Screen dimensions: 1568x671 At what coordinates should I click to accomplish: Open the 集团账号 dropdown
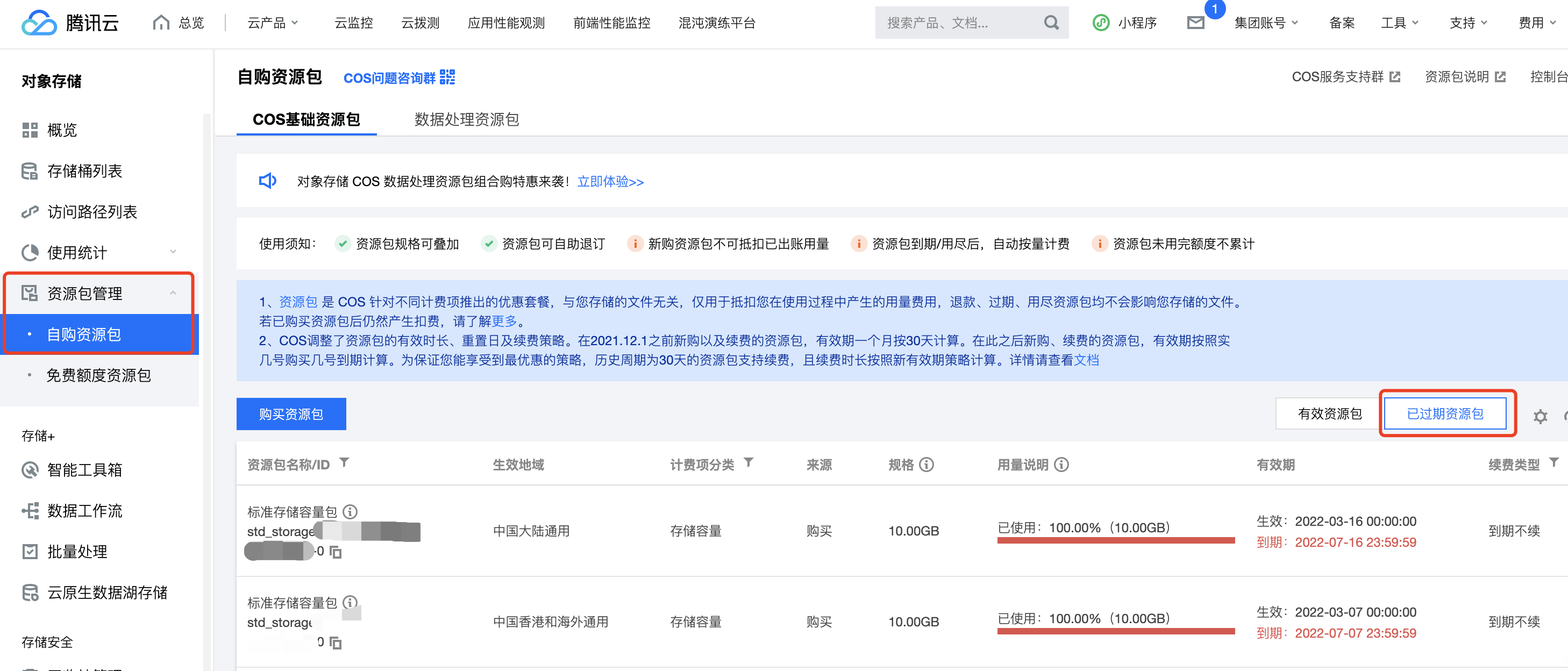pos(1266,23)
